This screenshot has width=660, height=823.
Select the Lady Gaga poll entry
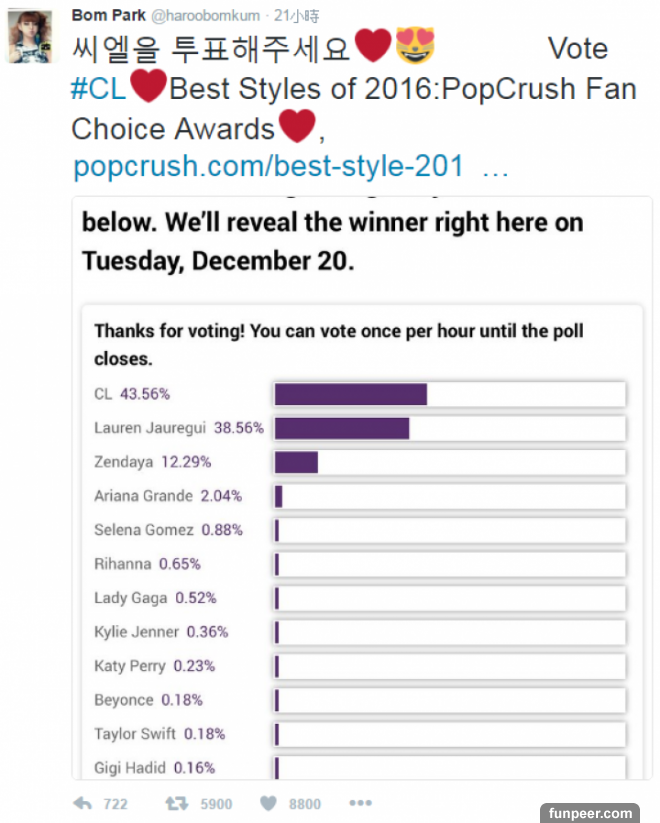(x=155, y=598)
